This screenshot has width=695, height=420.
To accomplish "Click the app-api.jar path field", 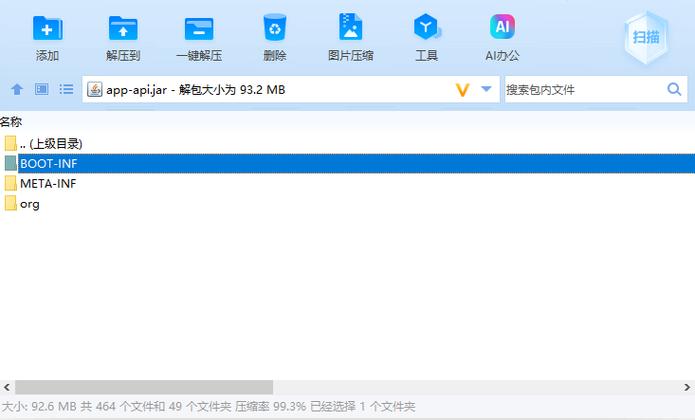I will [x=291, y=89].
